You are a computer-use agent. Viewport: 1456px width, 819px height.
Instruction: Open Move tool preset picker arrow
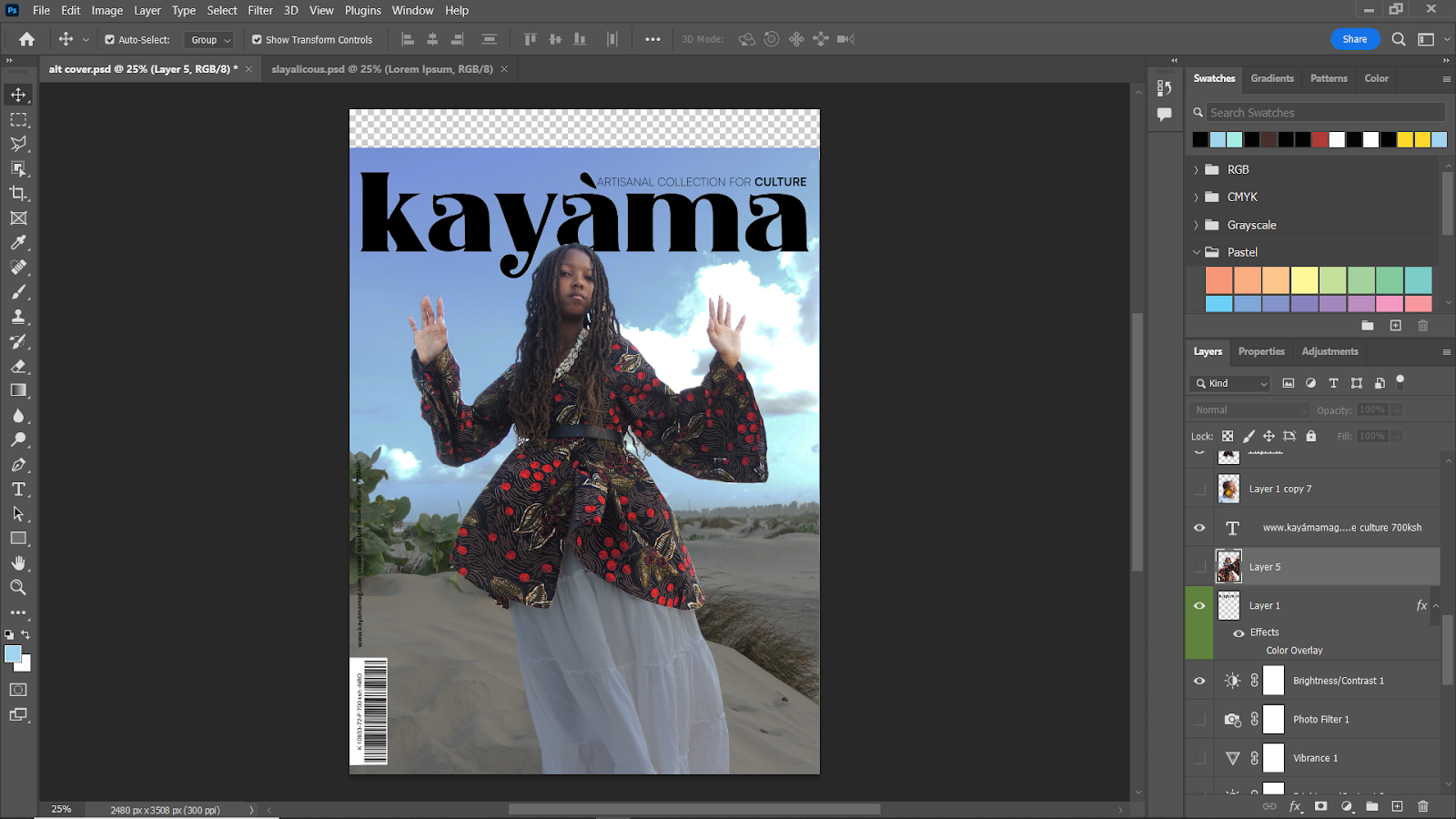click(x=86, y=40)
